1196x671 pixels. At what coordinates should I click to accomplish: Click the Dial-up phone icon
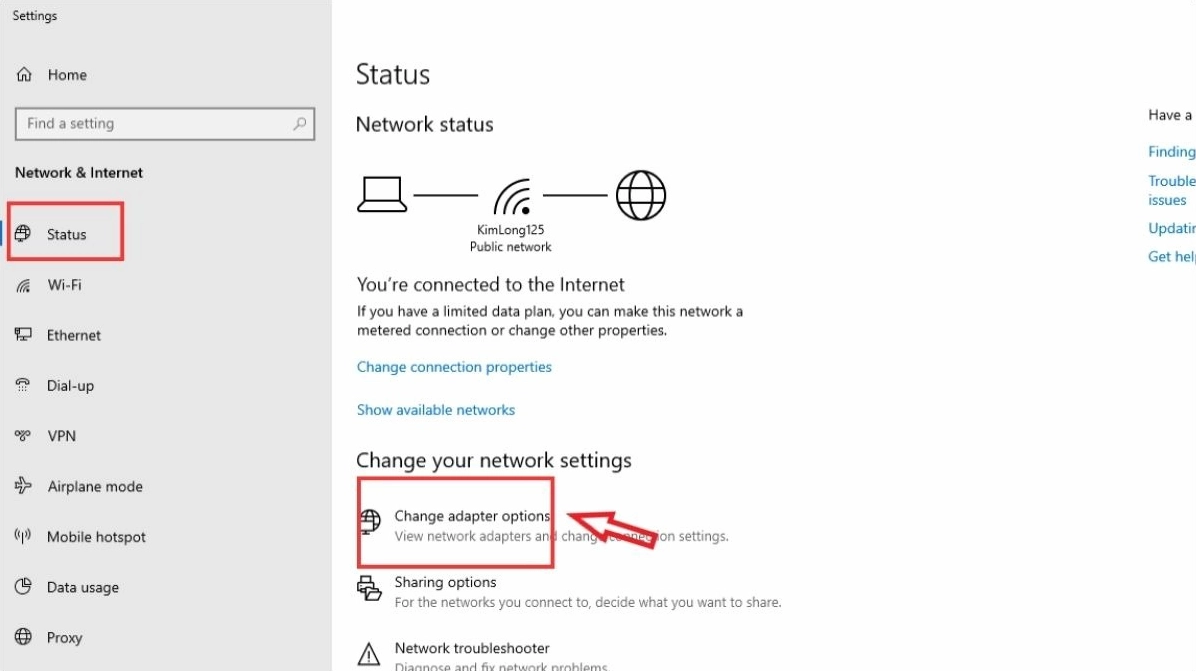pos(23,385)
